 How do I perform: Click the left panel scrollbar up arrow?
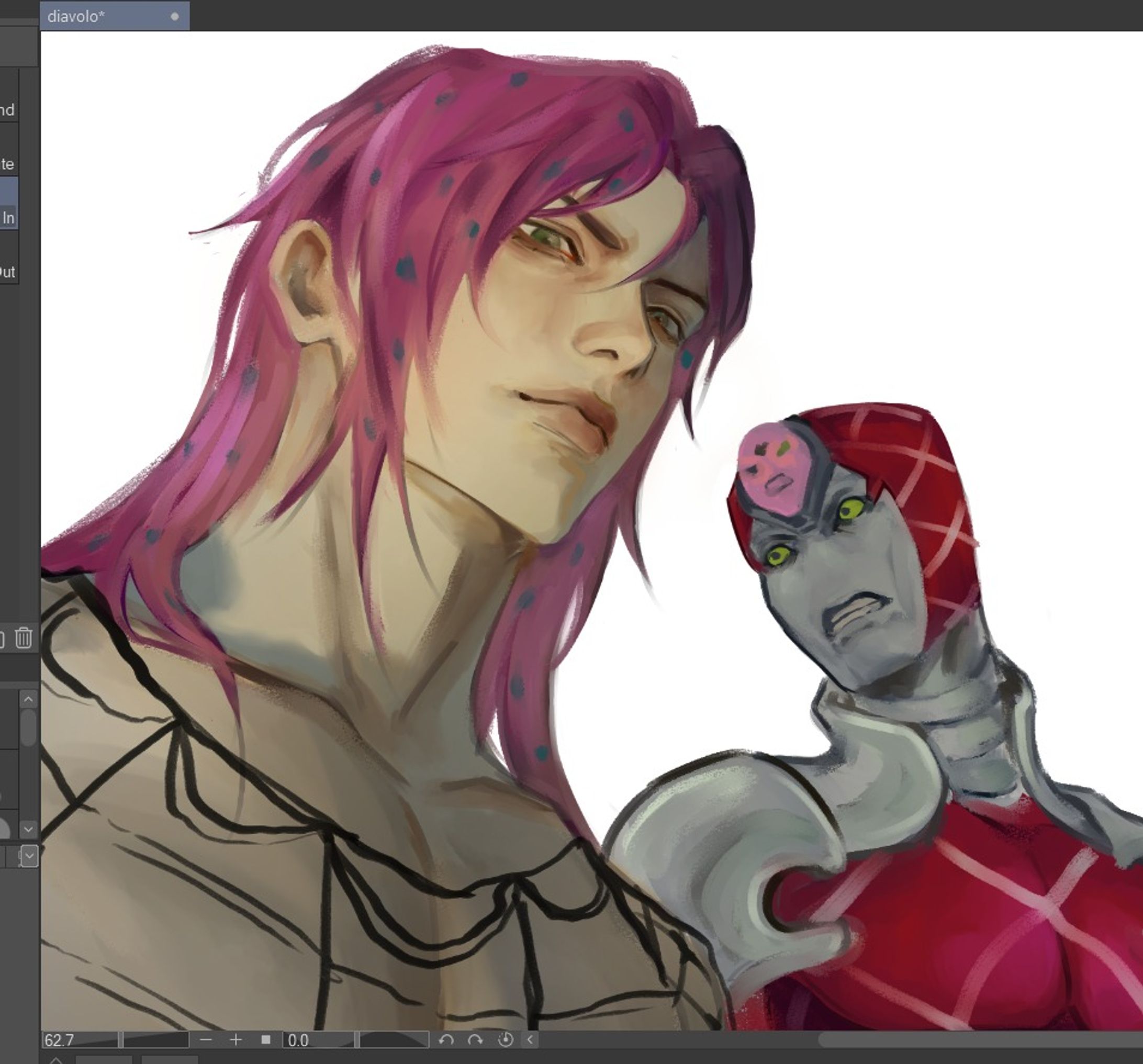28,699
